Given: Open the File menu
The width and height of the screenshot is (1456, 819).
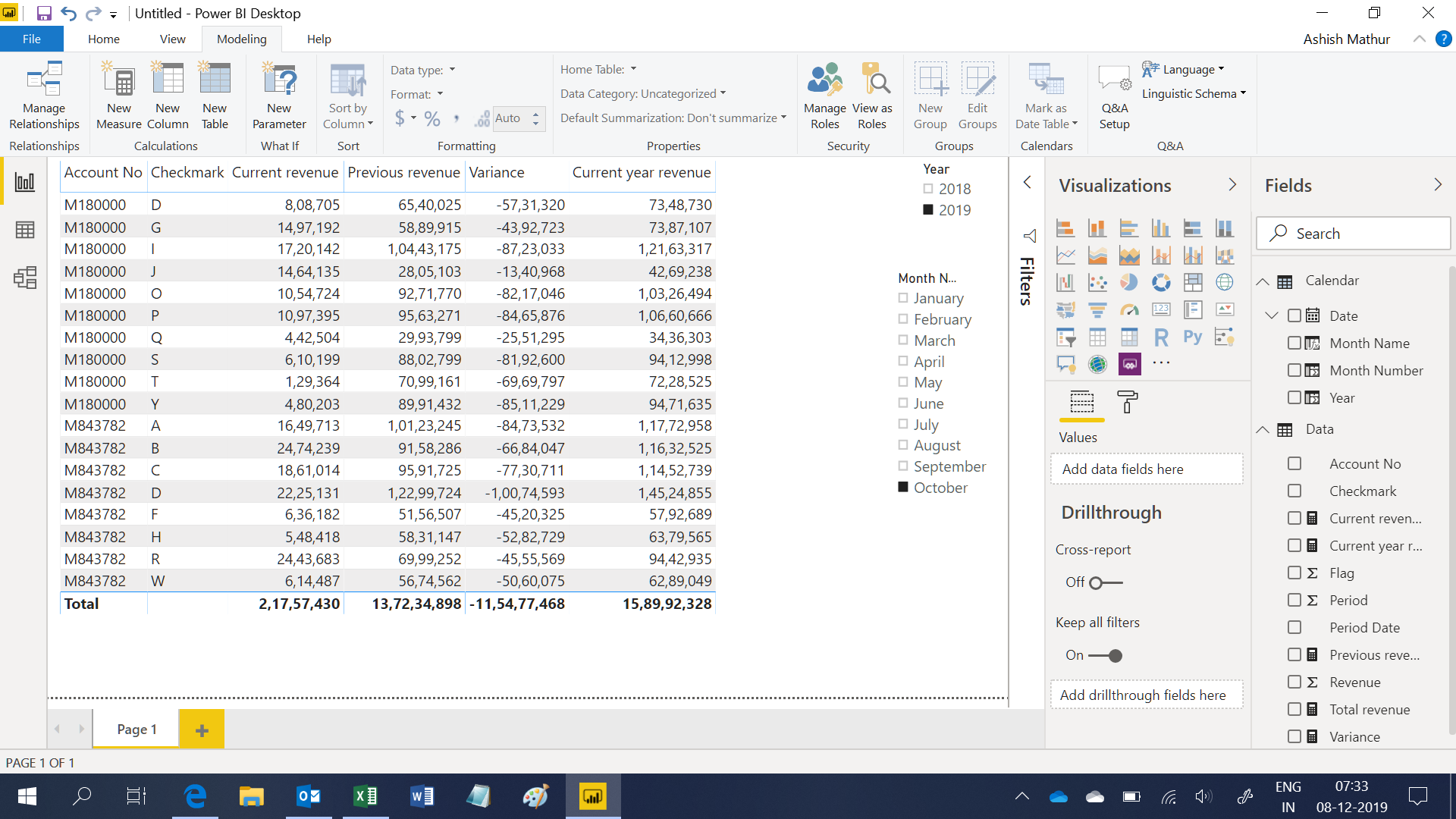Looking at the screenshot, I should 32,39.
